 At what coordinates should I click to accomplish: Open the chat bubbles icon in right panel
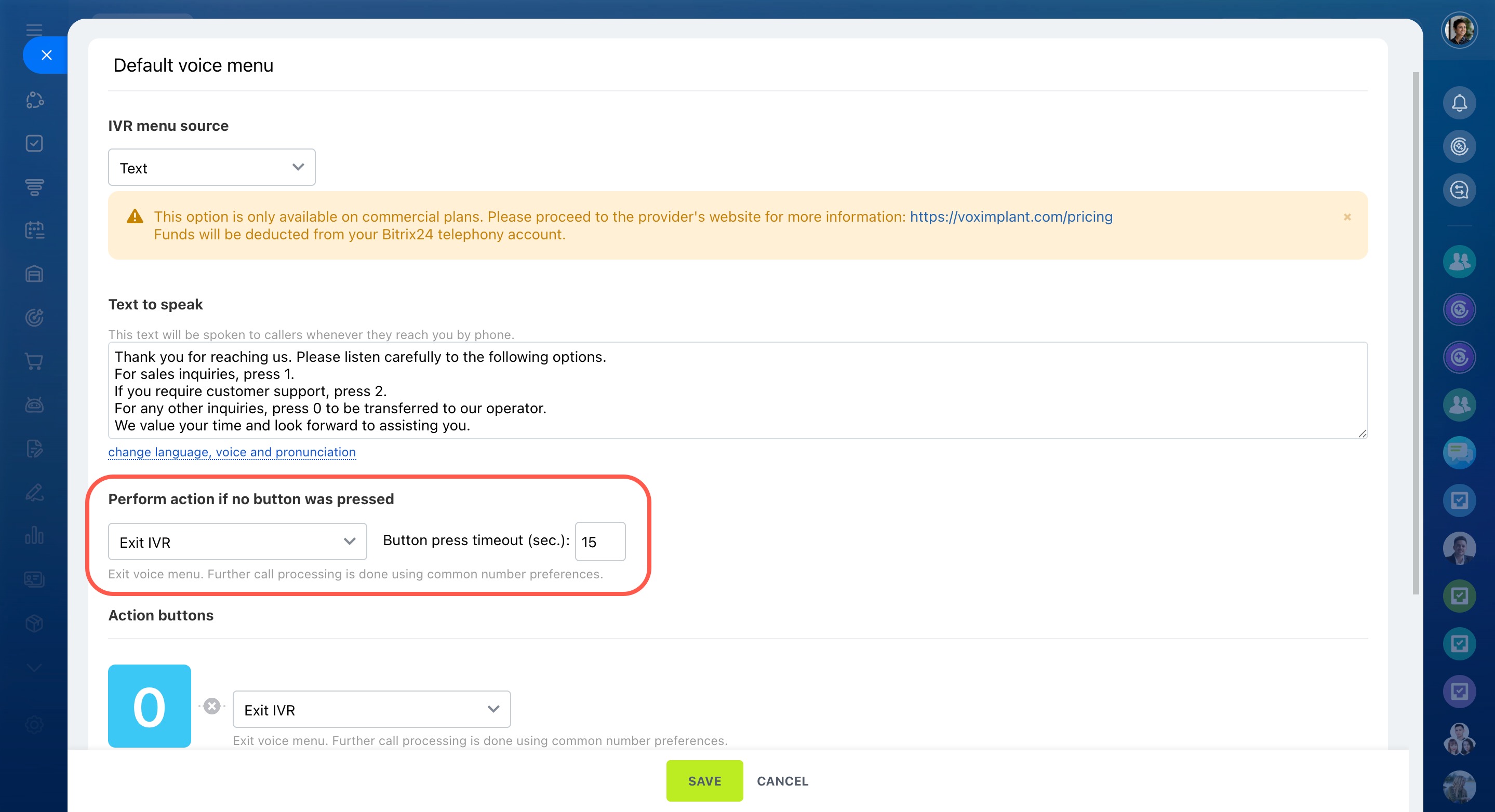click(x=1459, y=452)
